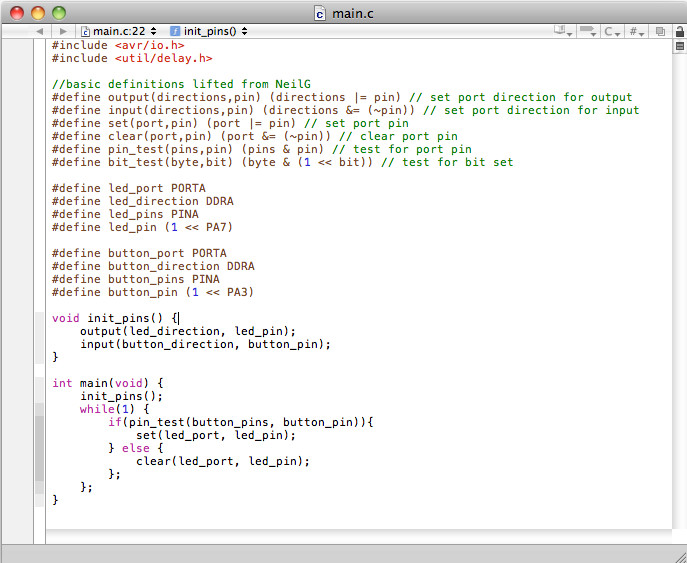Click the counterpart file icon

point(660,31)
